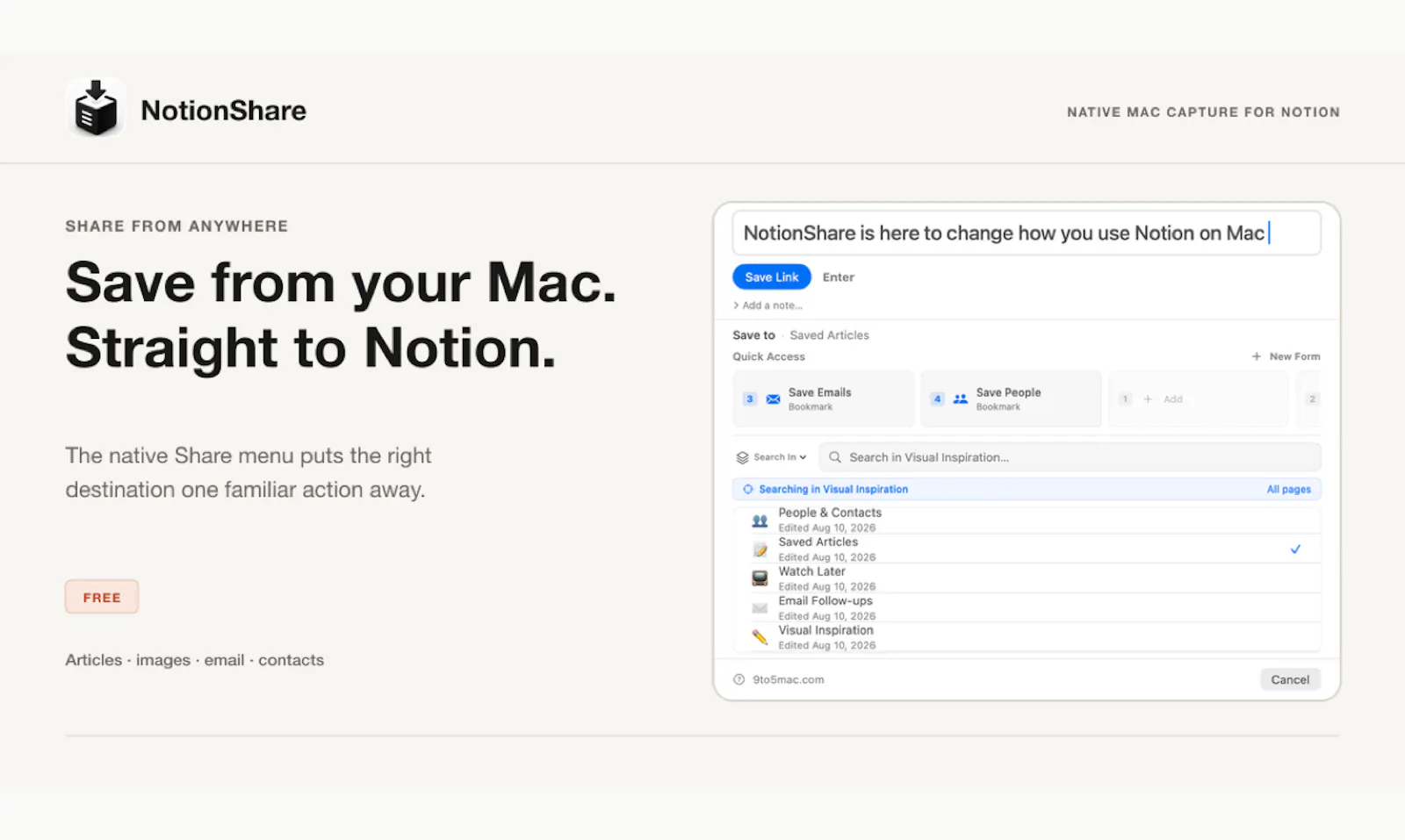
Task: Click the checkmark on Saved Articles row
Action: [x=1295, y=549]
